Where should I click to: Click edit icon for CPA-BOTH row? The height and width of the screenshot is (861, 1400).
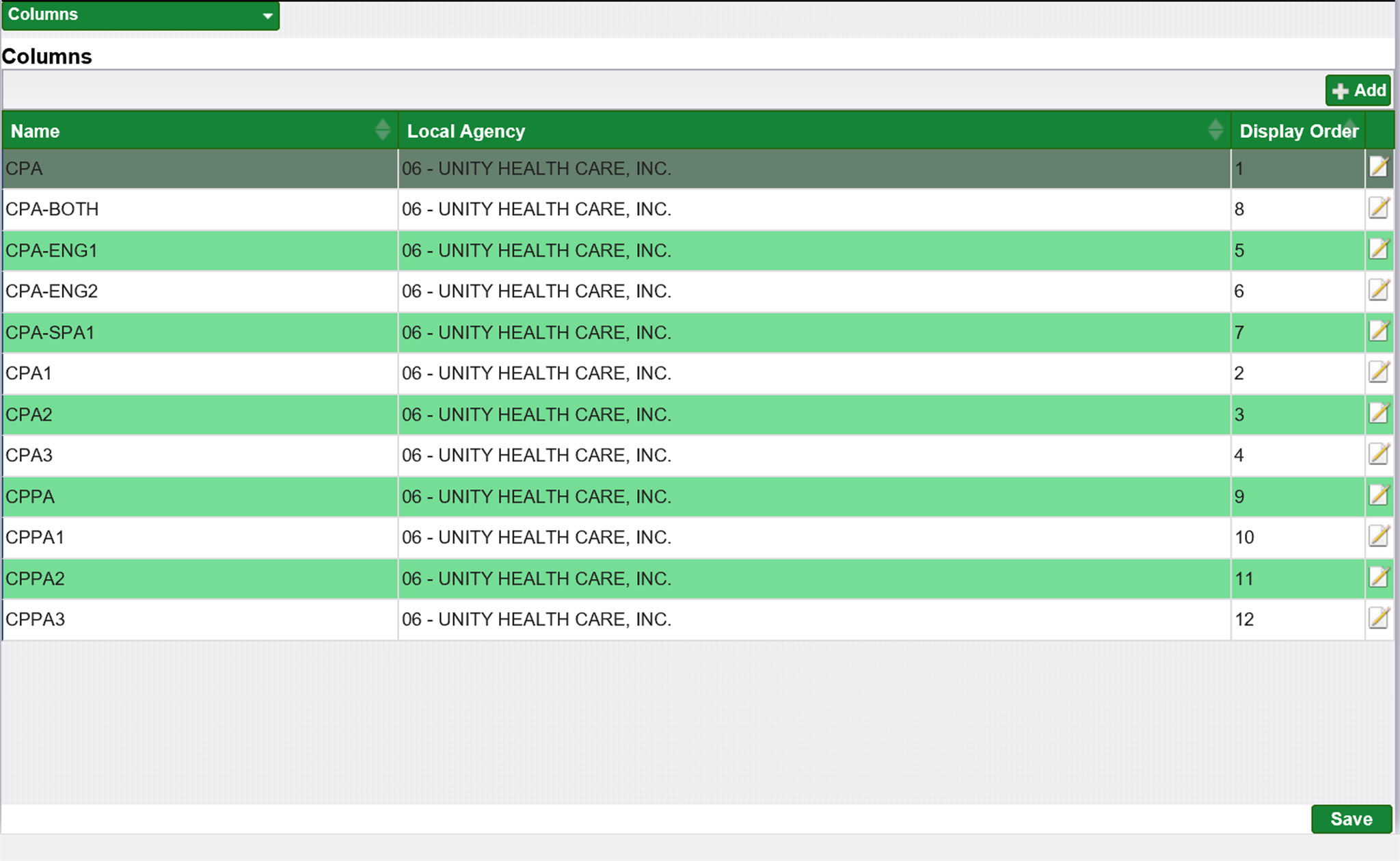coord(1378,209)
